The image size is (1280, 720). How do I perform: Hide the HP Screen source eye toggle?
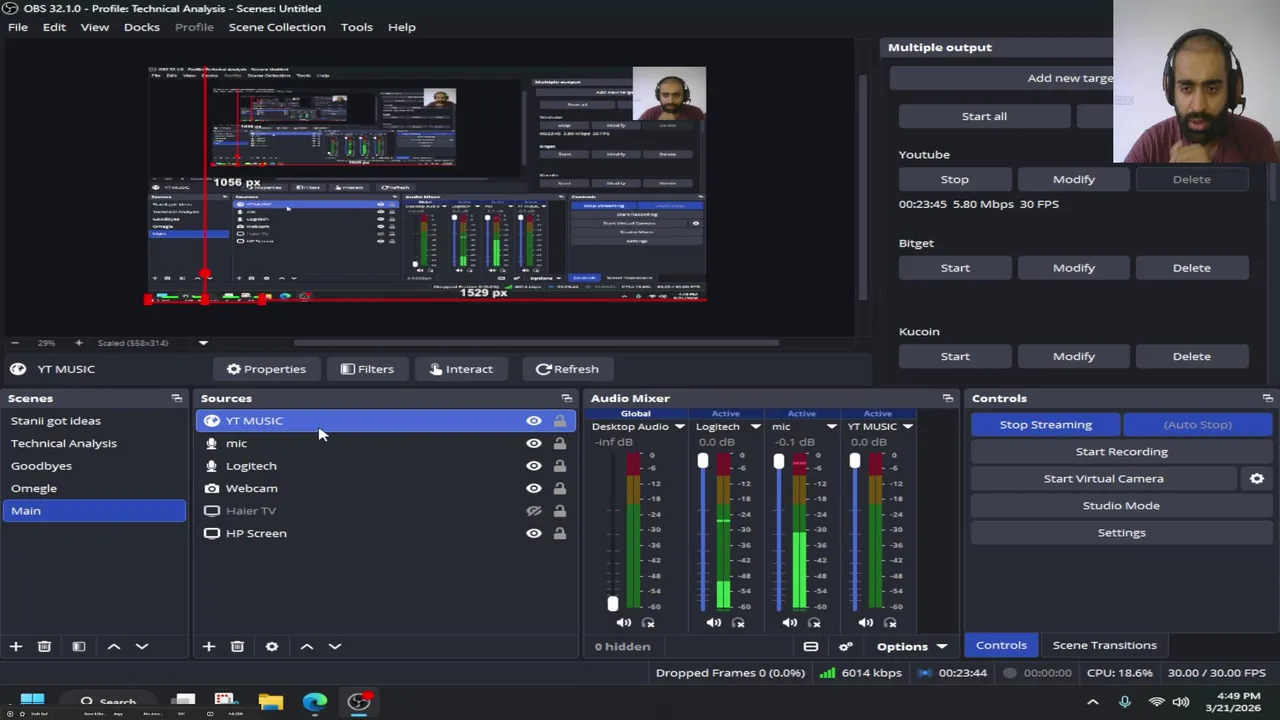tap(534, 533)
